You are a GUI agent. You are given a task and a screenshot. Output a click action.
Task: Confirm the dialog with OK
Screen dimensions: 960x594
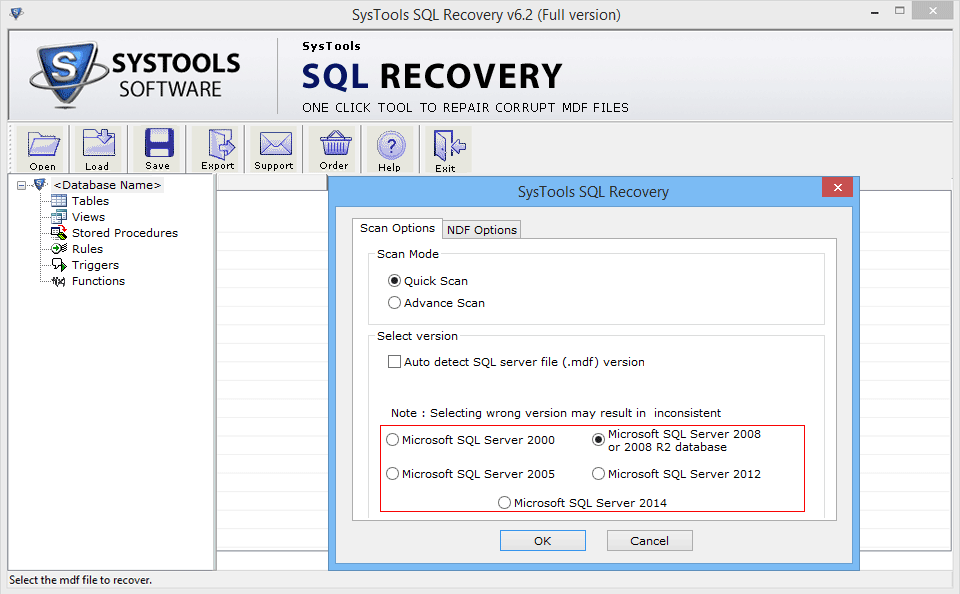[542, 541]
